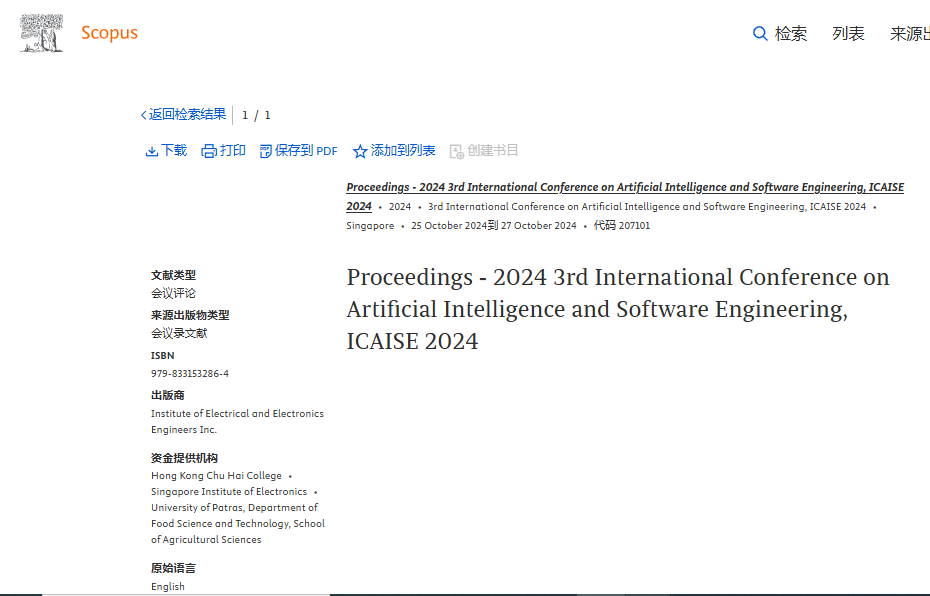Click the year 2024 in source line
This screenshot has height=596, width=930.
click(x=400, y=206)
